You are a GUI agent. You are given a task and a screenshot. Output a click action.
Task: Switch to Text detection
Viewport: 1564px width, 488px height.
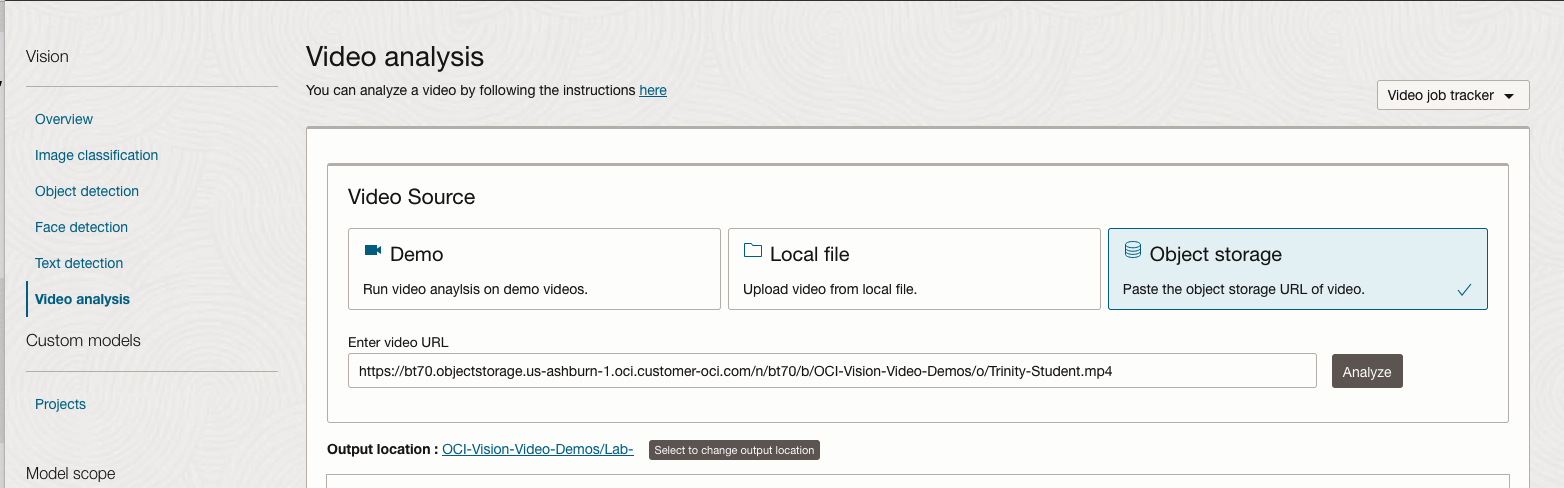pyautogui.click(x=79, y=263)
